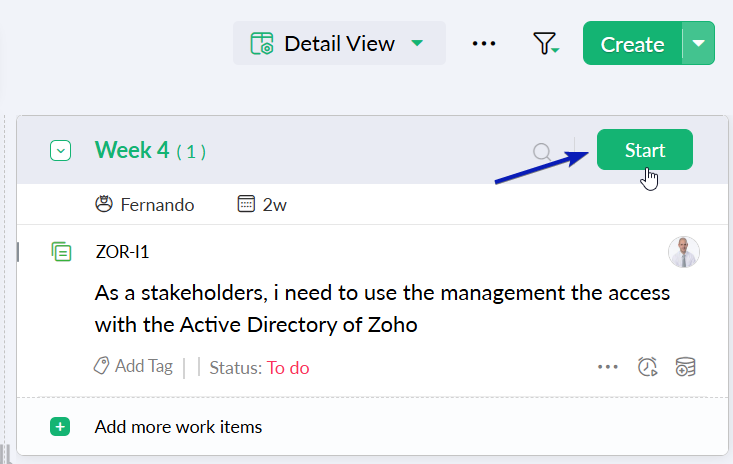Collapse the Week 4 sprint section
The width and height of the screenshot is (733, 464).
[x=60, y=151]
